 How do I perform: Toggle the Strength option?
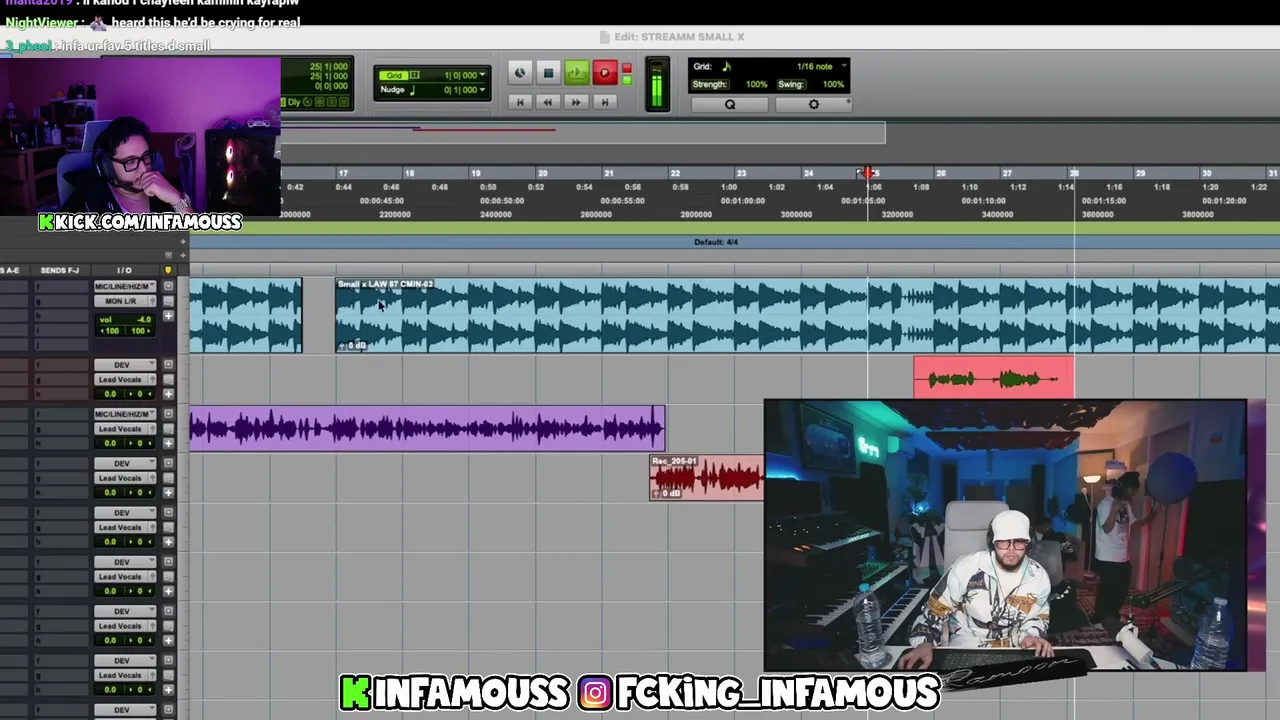click(x=709, y=84)
